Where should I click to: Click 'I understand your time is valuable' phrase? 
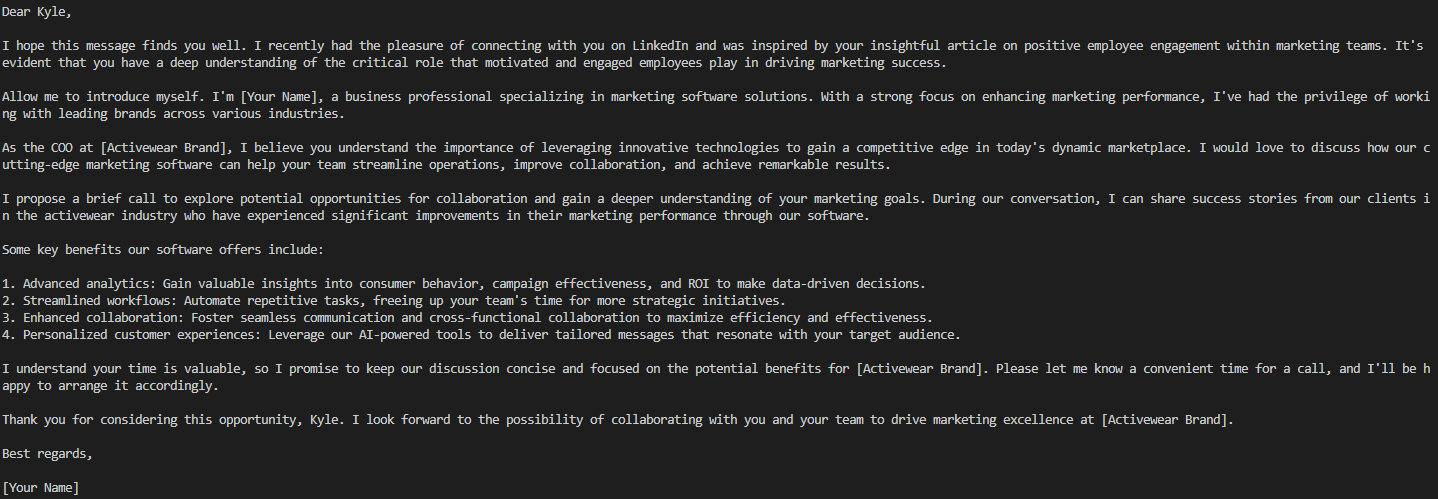click(124, 369)
